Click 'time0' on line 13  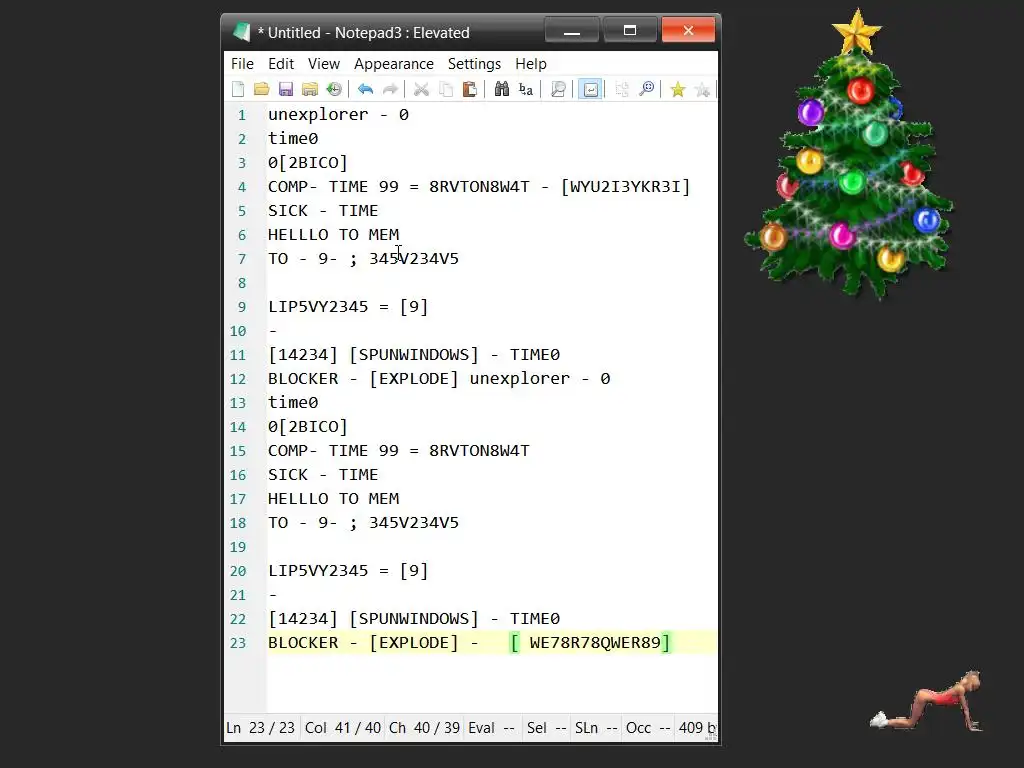point(293,403)
